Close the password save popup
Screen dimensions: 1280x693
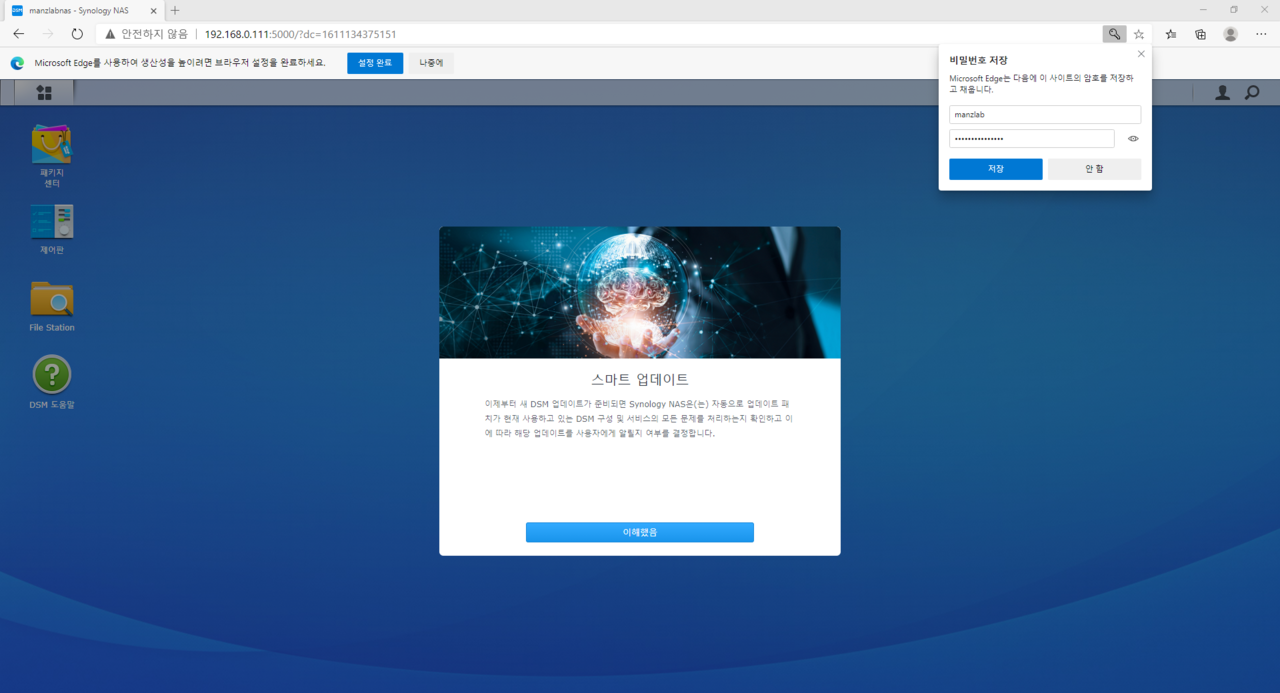tap(1141, 54)
